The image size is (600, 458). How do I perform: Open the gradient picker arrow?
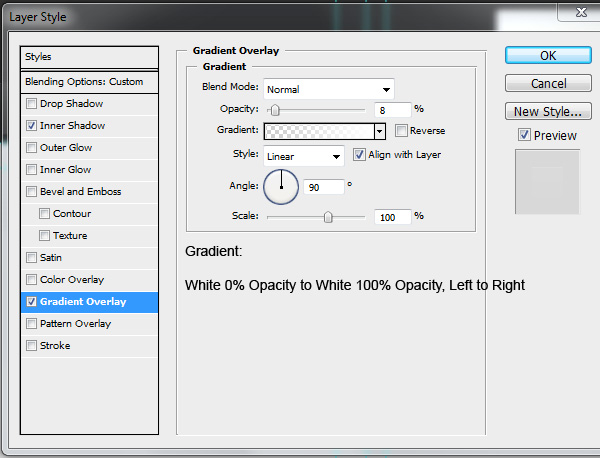(x=380, y=131)
